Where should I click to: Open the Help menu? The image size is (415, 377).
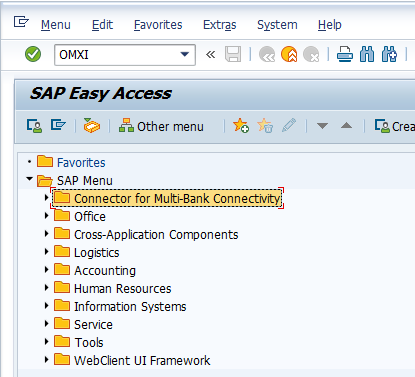[x=330, y=25]
